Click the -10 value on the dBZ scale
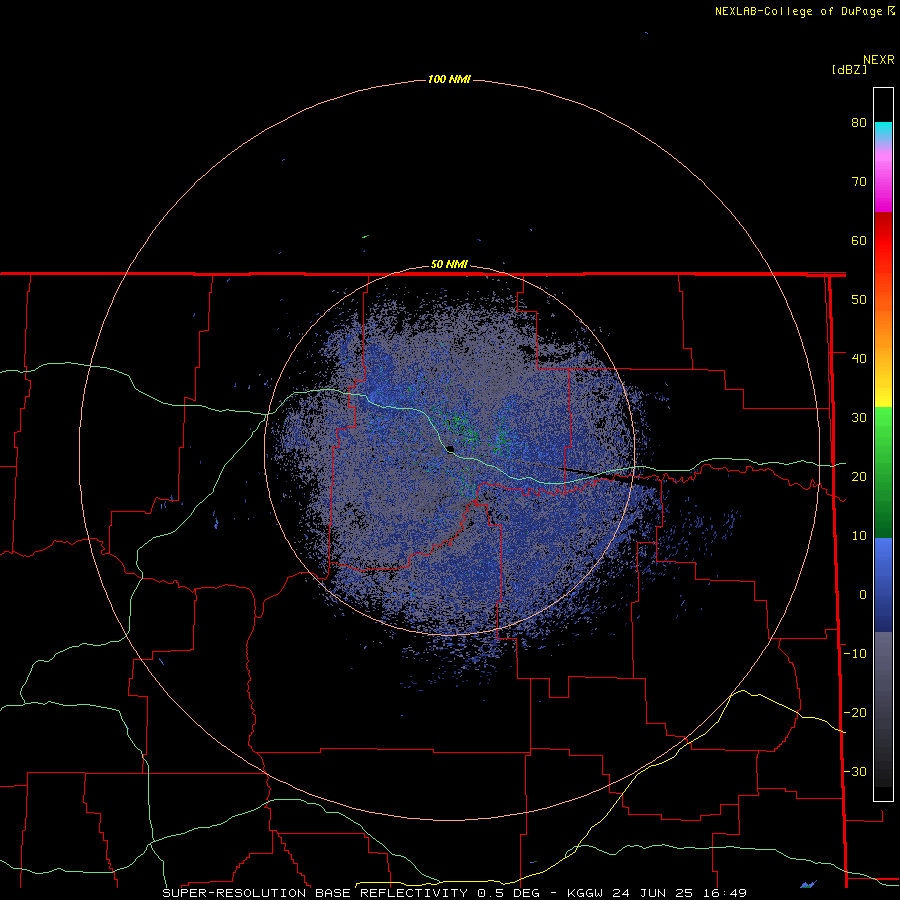Image resolution: width=900 pixels, height=900 pixels. (x=855, y=654)
